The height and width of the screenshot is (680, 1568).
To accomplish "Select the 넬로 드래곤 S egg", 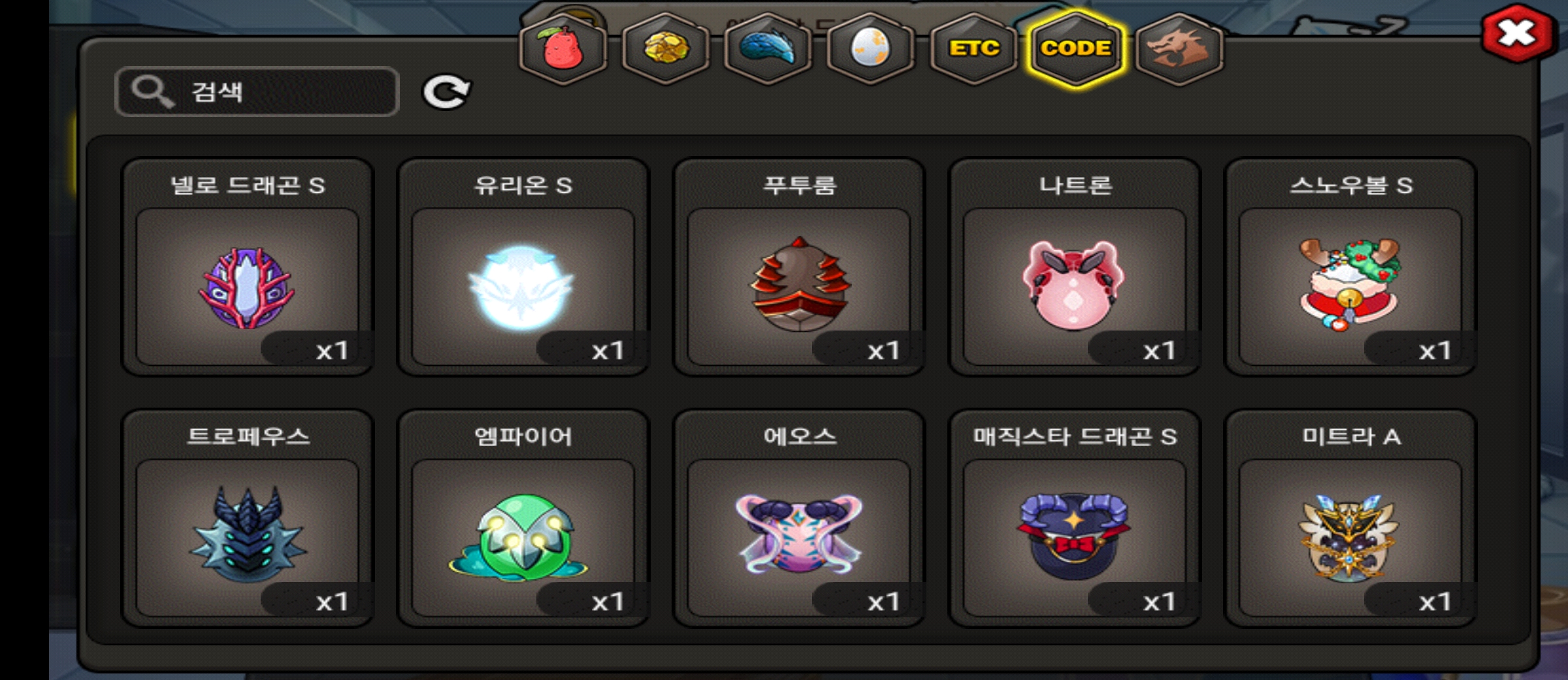I will coord(248,267).
